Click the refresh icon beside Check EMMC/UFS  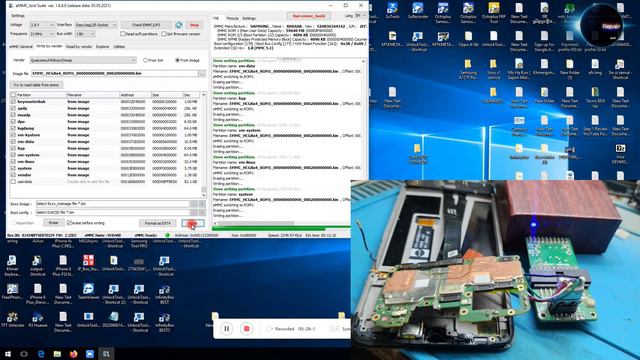(x=179, y=25)
